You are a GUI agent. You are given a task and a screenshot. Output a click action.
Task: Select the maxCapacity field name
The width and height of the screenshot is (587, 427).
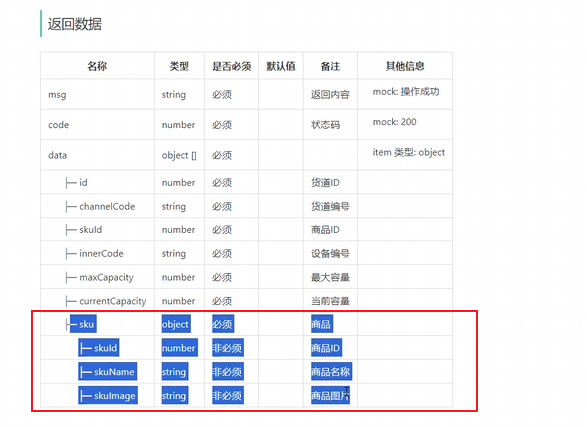[x=106, y=277]
